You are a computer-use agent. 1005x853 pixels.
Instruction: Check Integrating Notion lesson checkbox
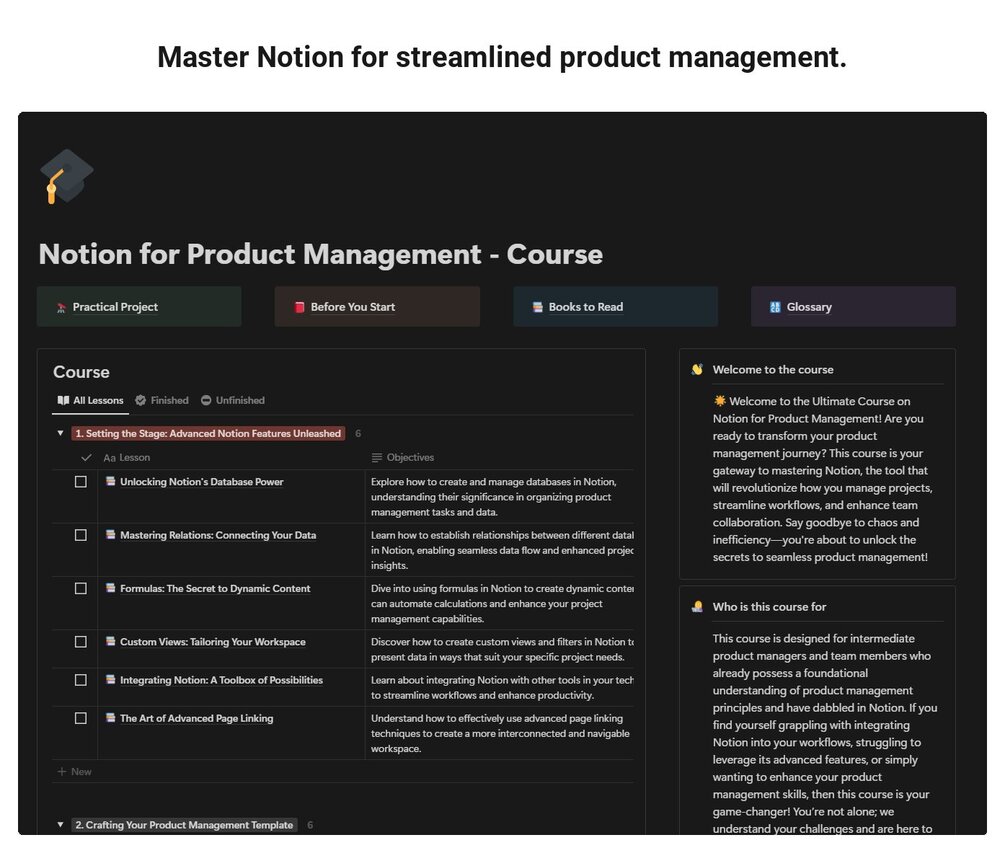coord(81,680)
